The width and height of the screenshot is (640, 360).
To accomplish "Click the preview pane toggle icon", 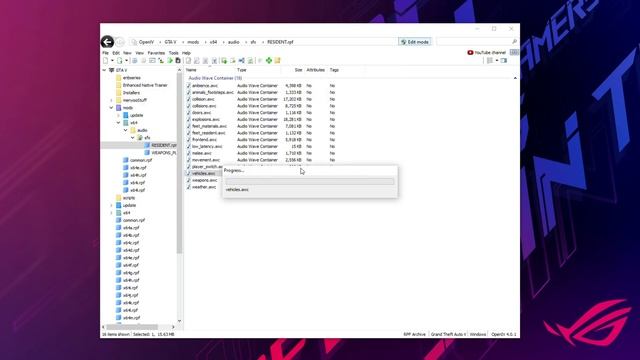I will pyautogui.click(x=504, y=60).
